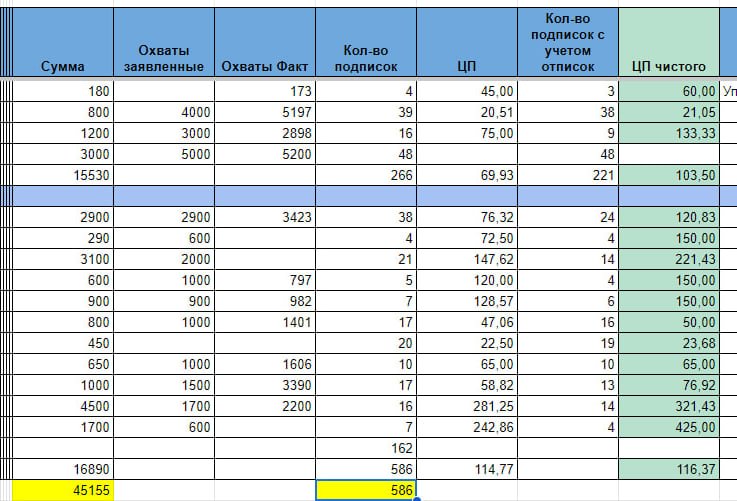Screen dimensions: 737x501
Task: Select the cell containing 3100
Action: coord(63,259)
